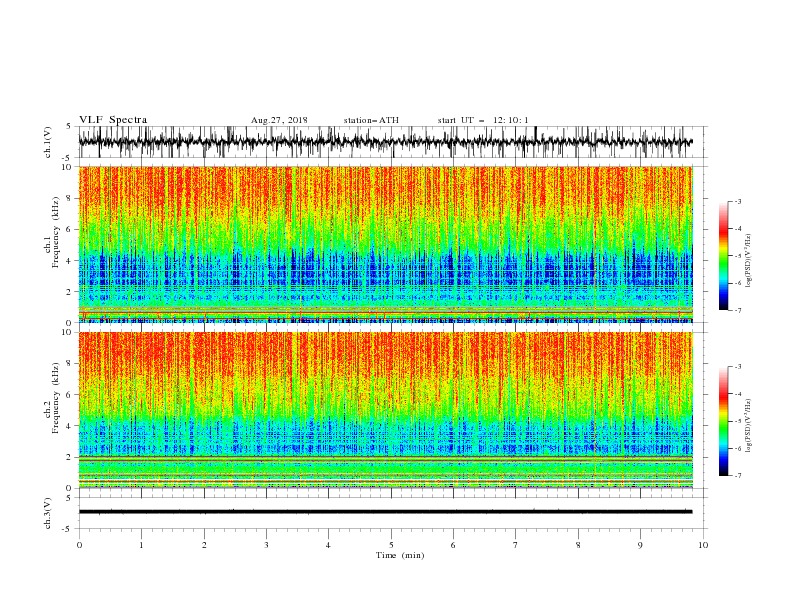Click the ch.1 waveform trace
792x612 pixels.
pyautogui.click(x=385, y=142)
